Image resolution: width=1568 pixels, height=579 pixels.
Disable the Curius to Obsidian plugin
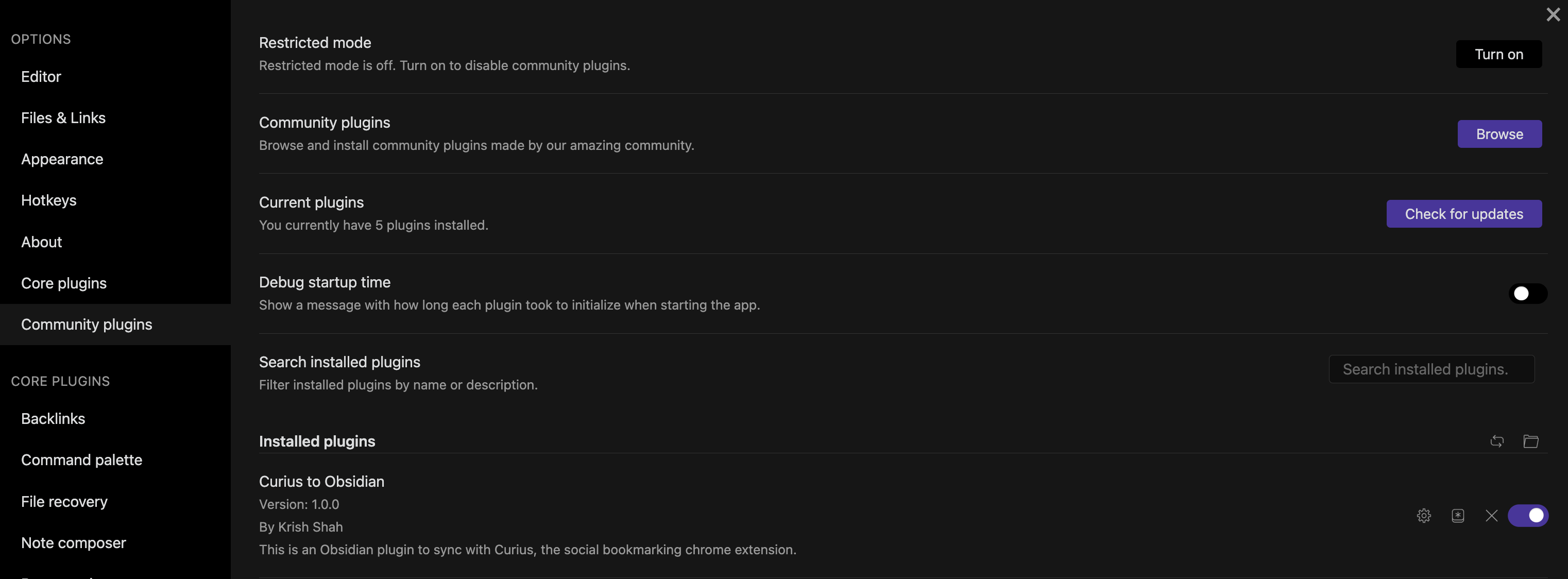[x=1528, y=515]
